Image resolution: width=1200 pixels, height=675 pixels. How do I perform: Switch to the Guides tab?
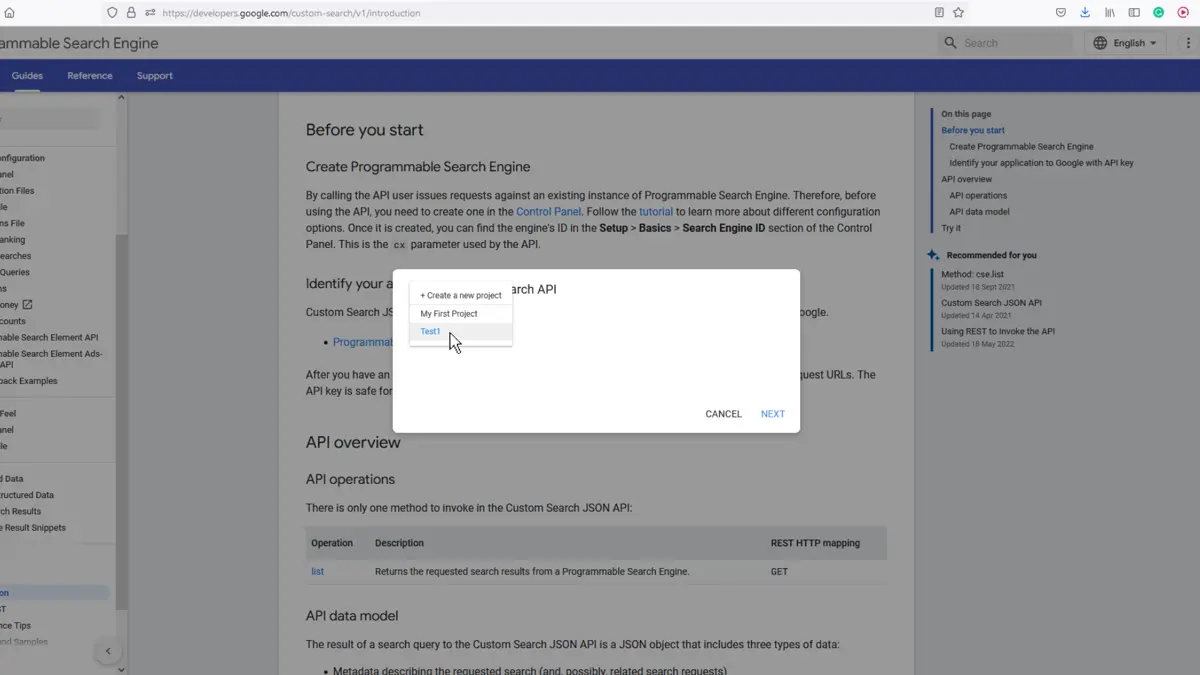click(x=27, y=76)
